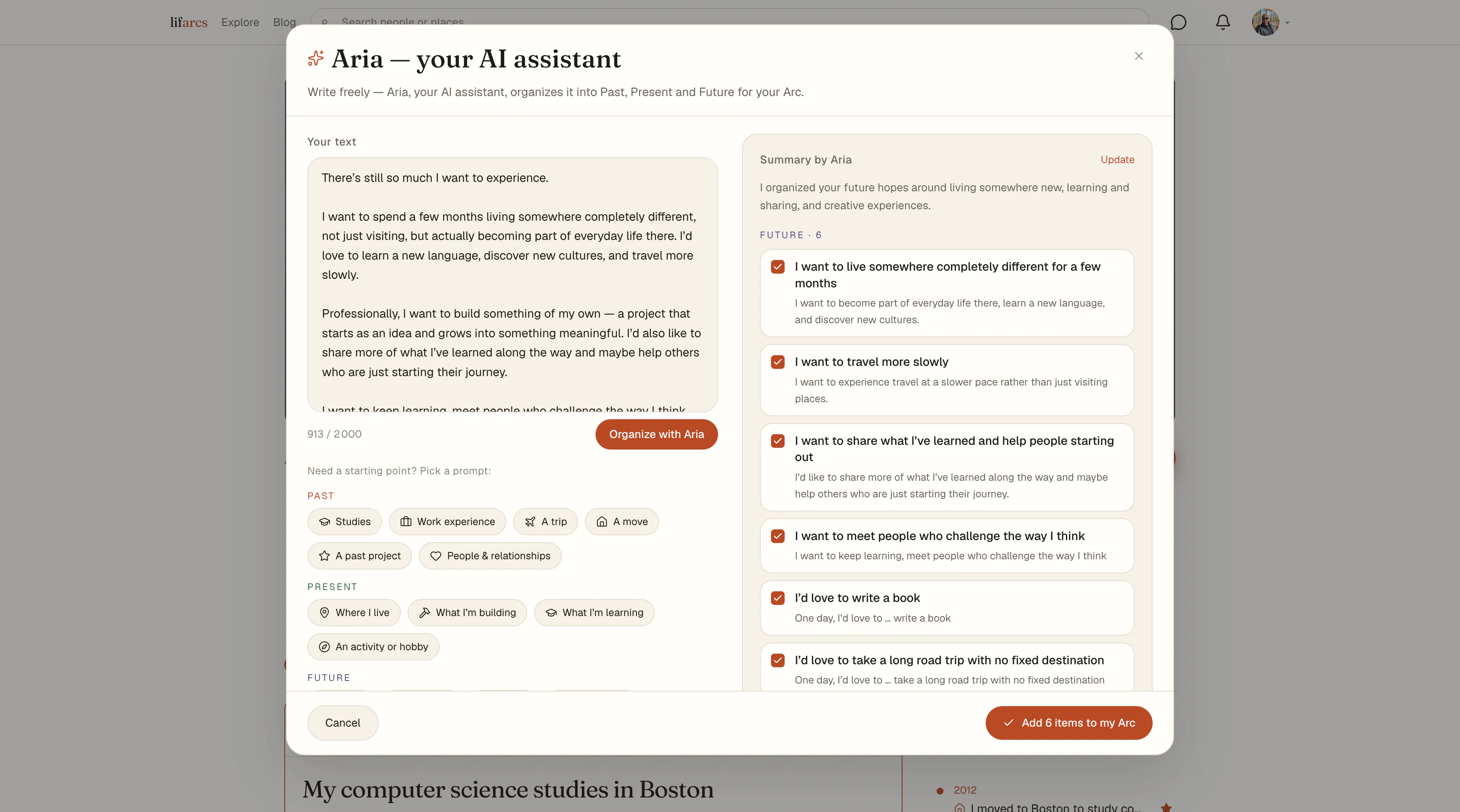
Task: Go to the lifarcs home logo
Action: pyautogui.click(x=189, y=22)
